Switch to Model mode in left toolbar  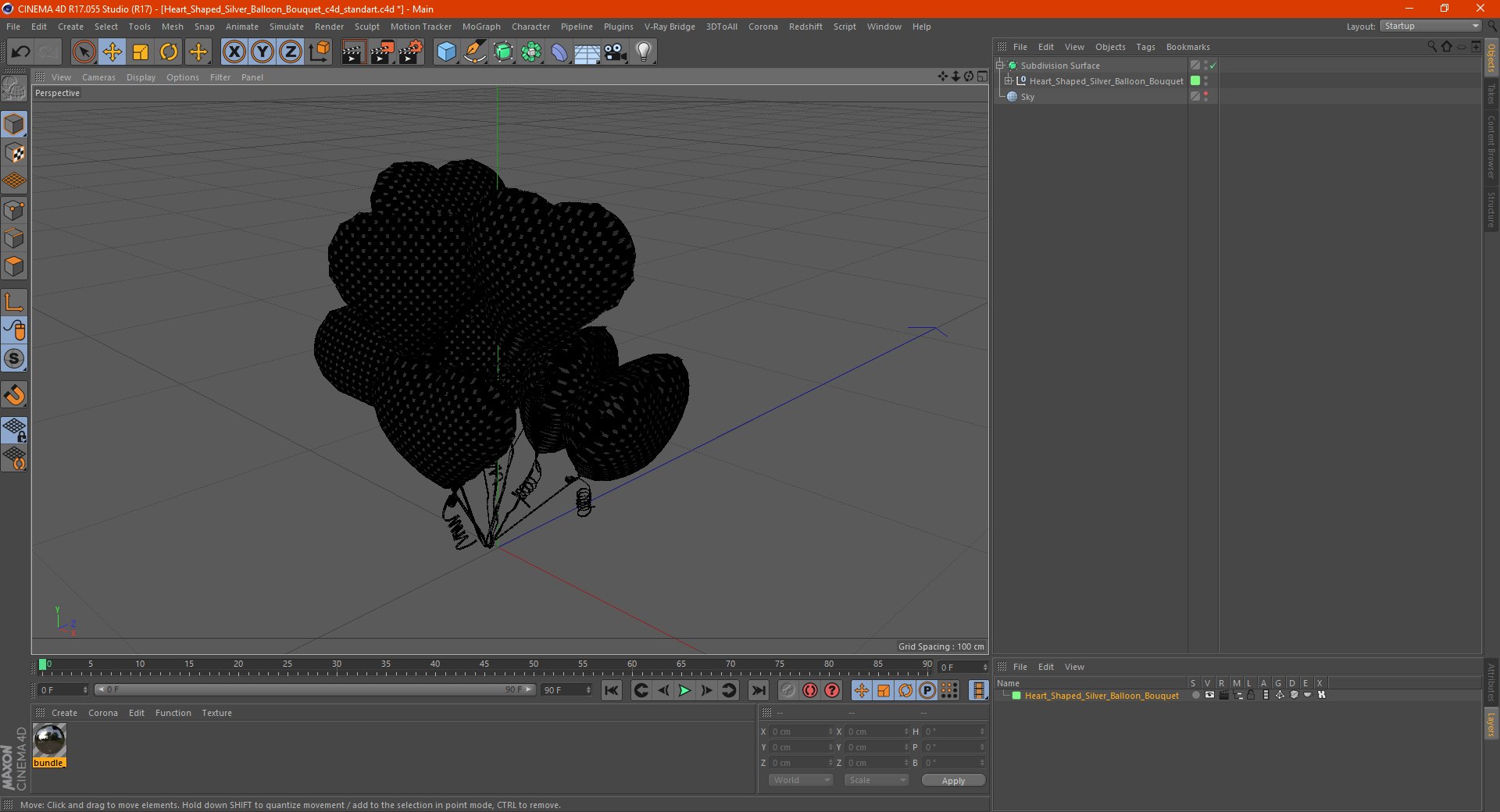[x=14, y=124]
